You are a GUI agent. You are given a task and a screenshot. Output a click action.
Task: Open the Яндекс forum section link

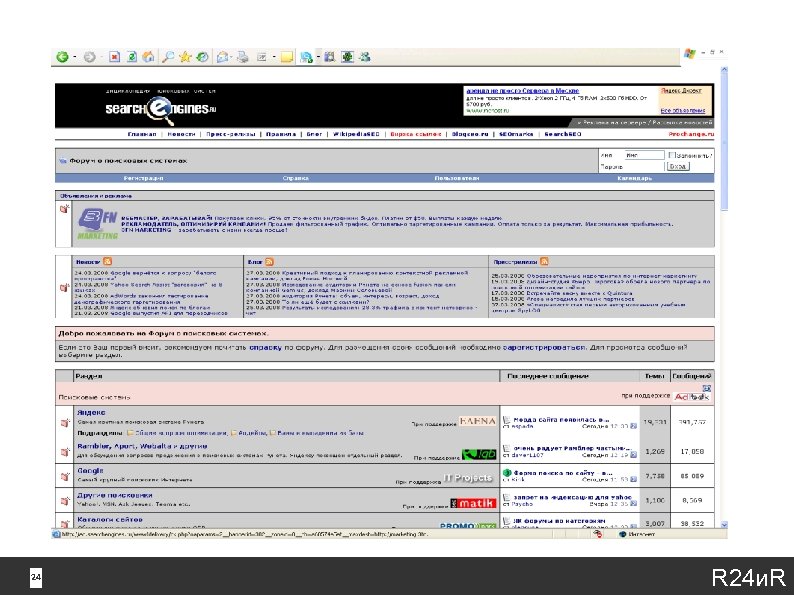91,413
